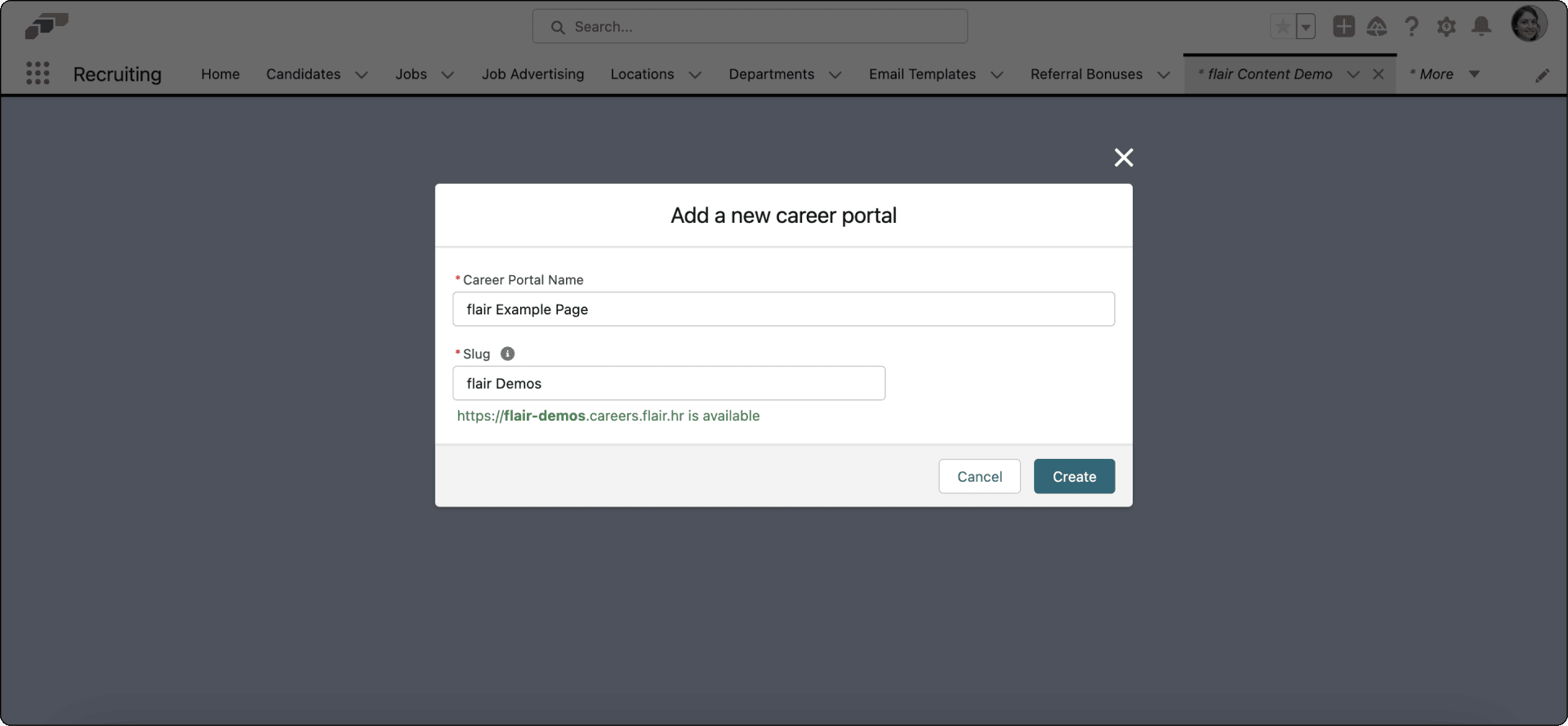Open the More tabs dropdown arrow
The image size is (1568, 726).
click(x=1474, y=74)
